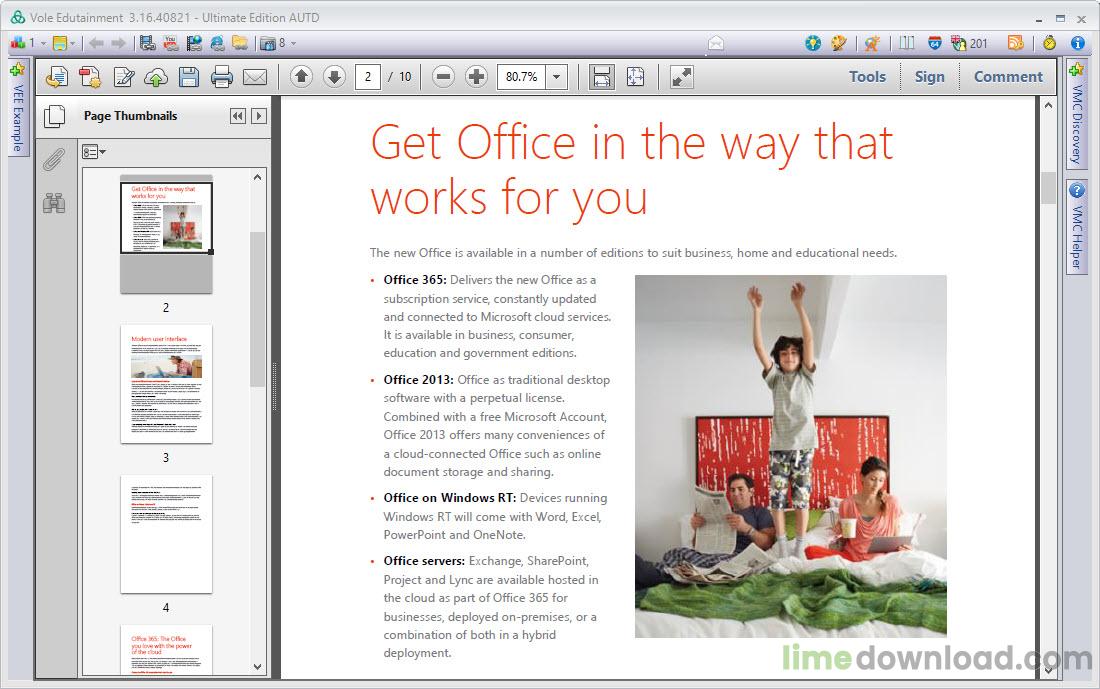Select the page 4 thumbnail

[166, 534]
